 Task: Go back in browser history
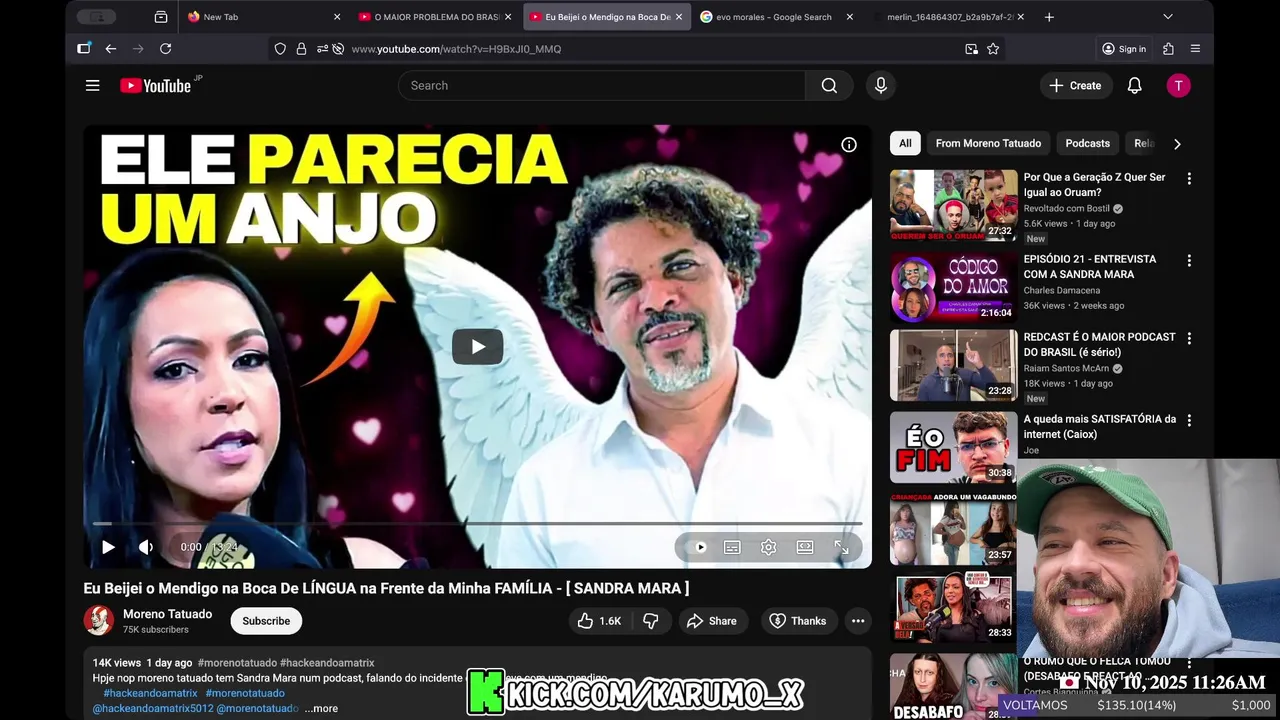pos(111,49)
